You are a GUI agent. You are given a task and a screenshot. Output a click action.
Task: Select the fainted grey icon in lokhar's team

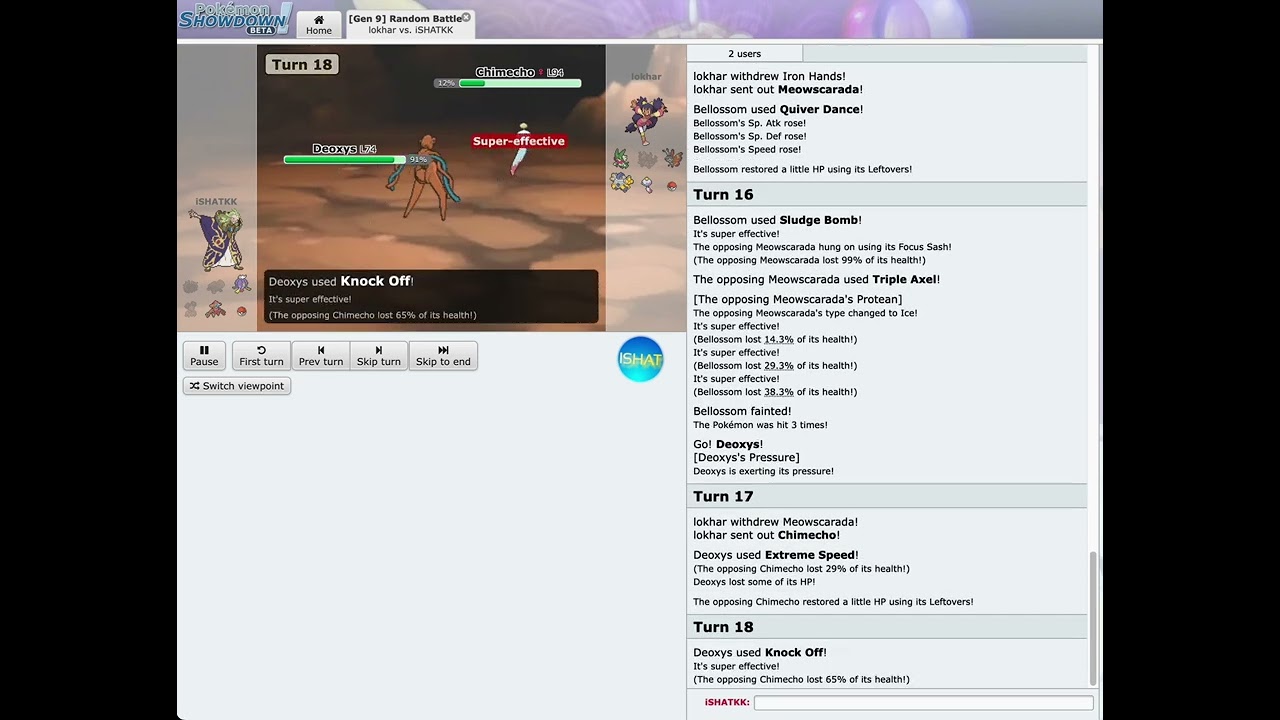[x=647, y=158]
